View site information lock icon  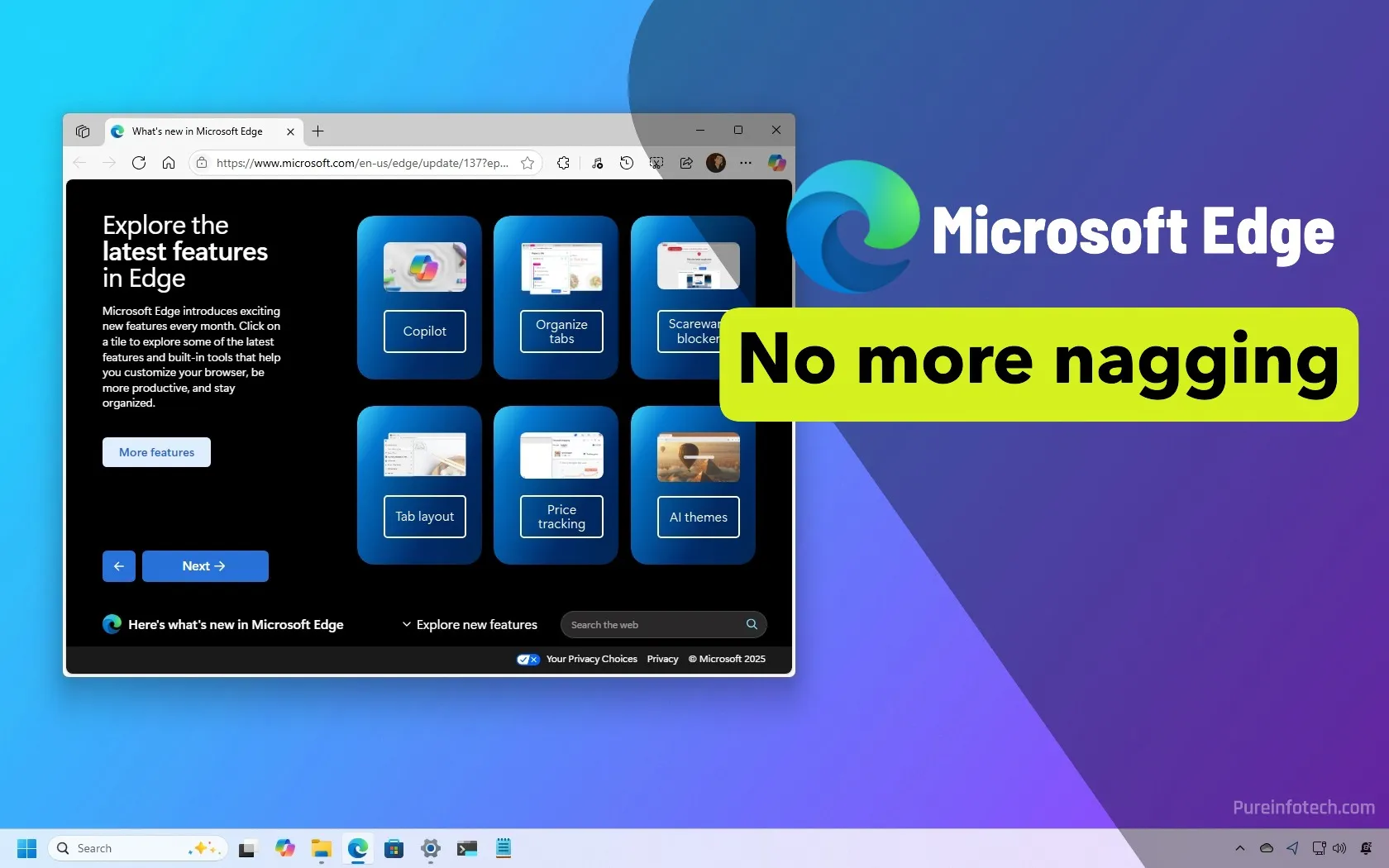coord(202,163)
